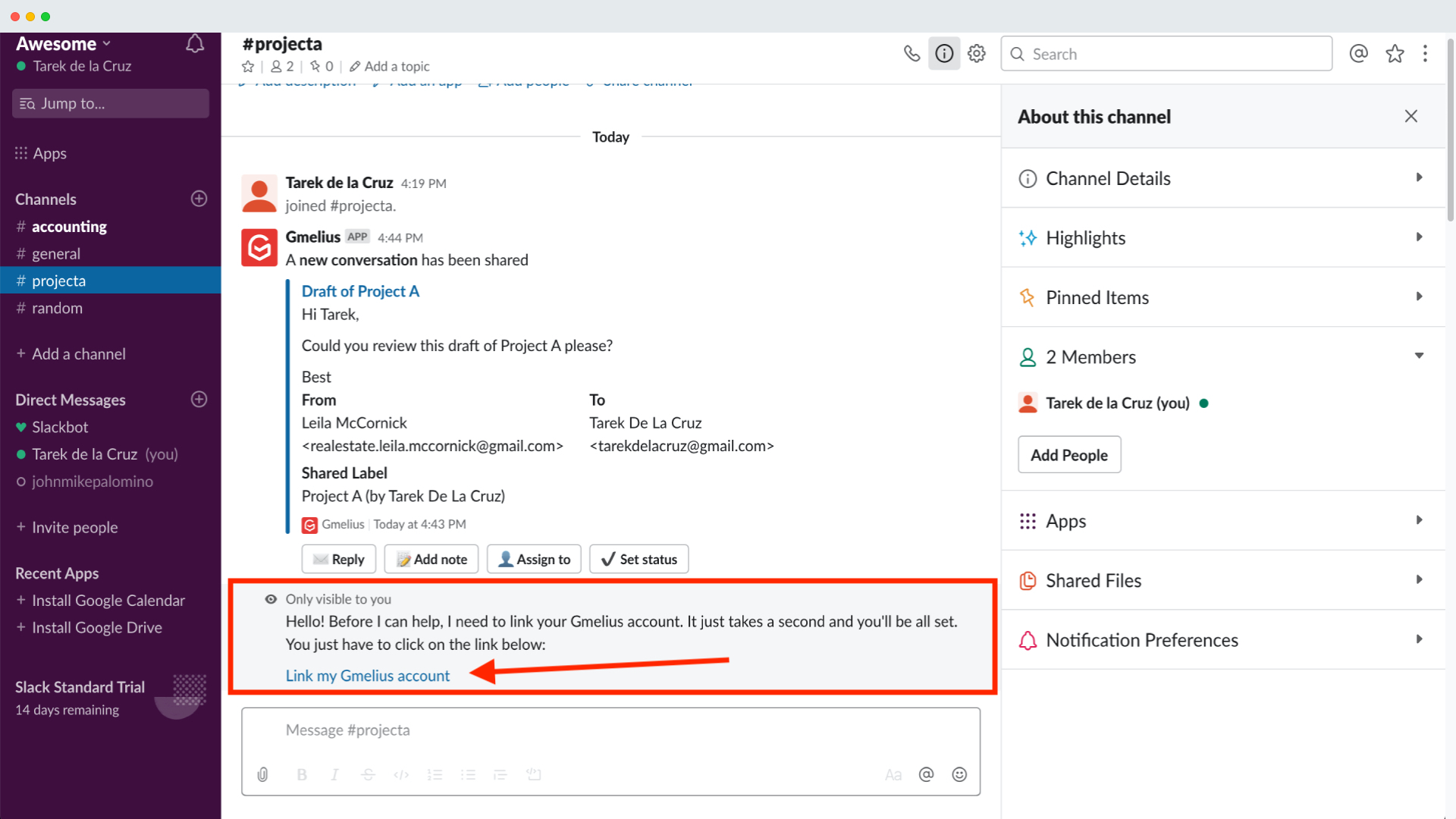The height and width of the screenshot is (819, 1456).
Task: Close the About this channel panel
Action: coord(1410,116)
